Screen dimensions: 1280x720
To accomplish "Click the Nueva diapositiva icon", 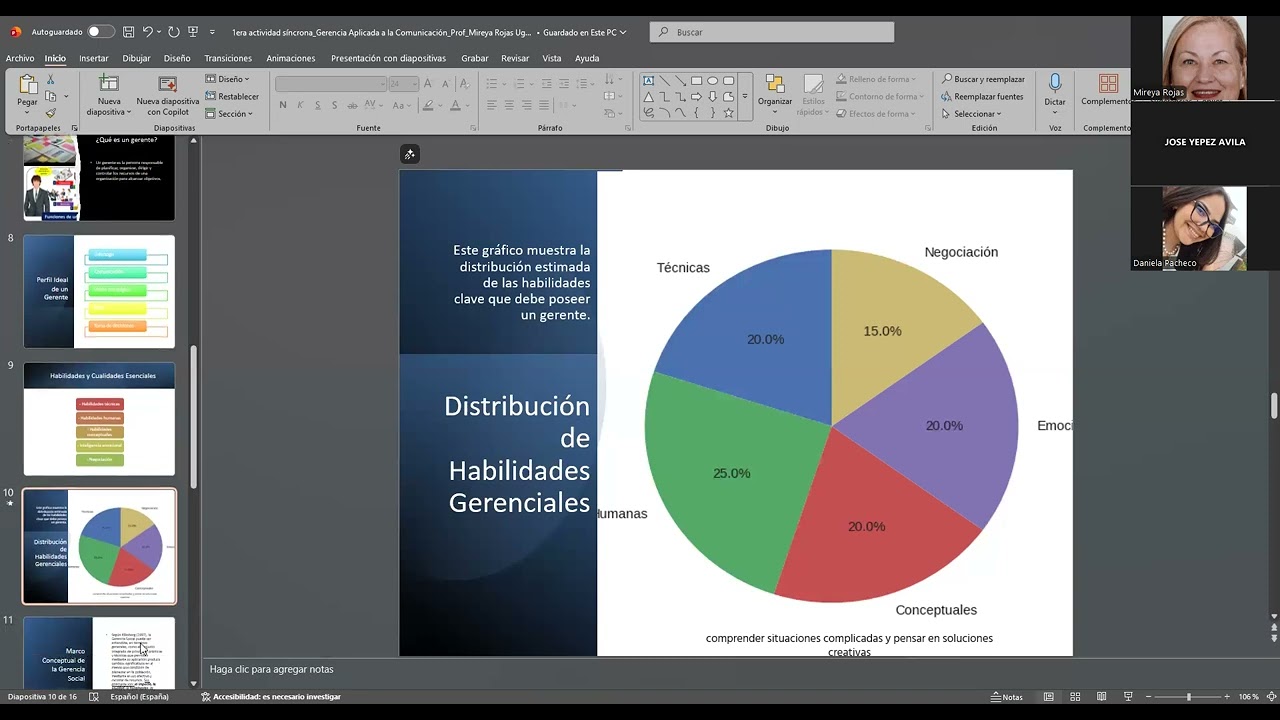I will pyautogui.click(x=108, y=84).
